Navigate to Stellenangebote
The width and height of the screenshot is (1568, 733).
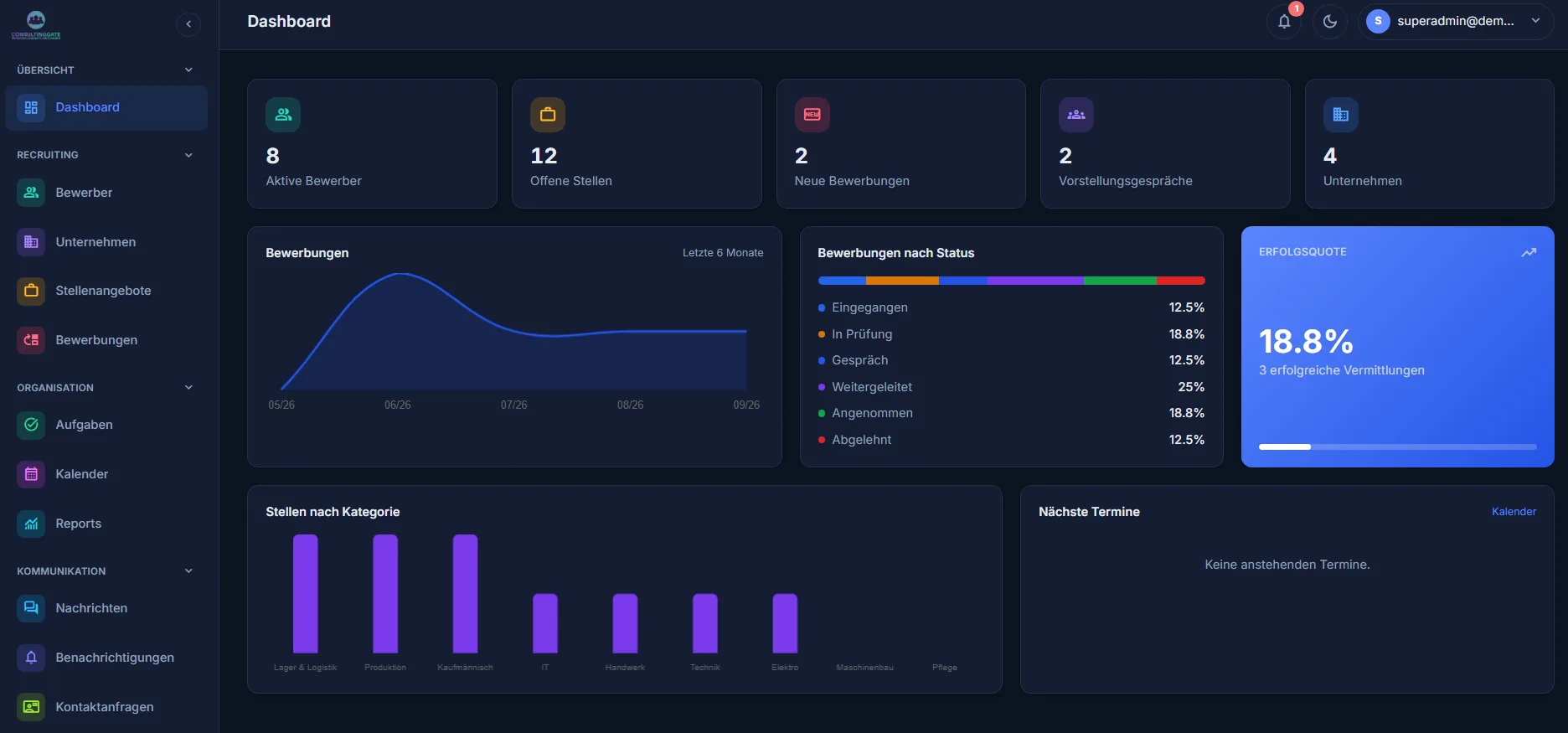(x=106, y=291)
